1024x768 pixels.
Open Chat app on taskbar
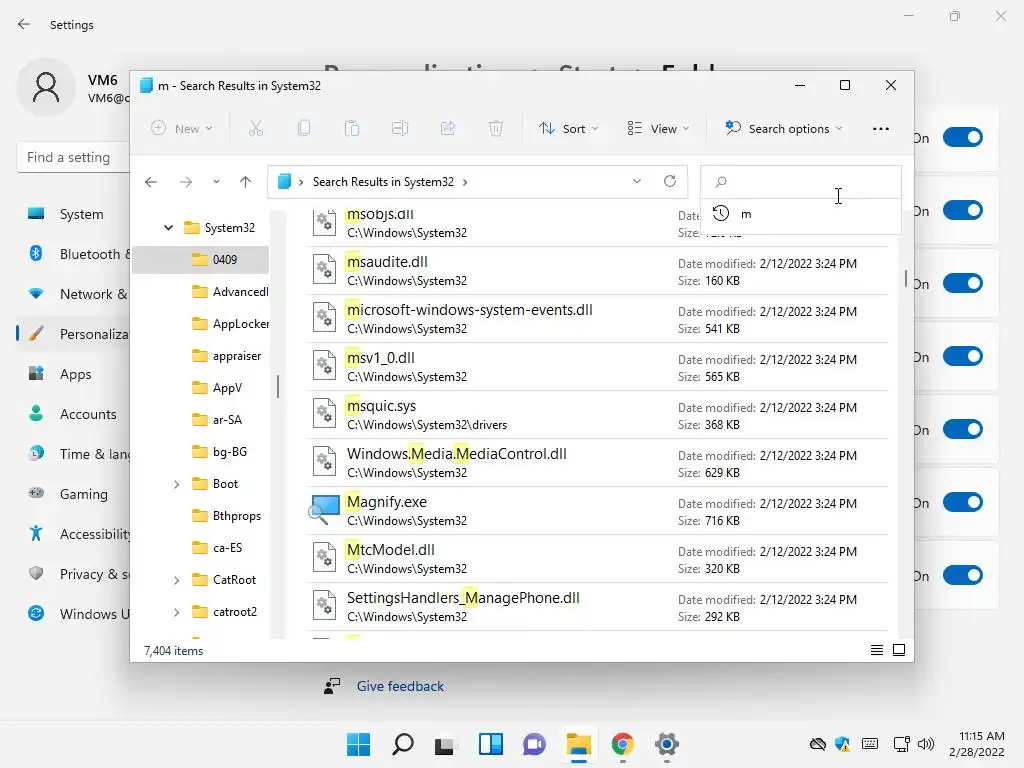pyautogui.click(x=534, y=744)
